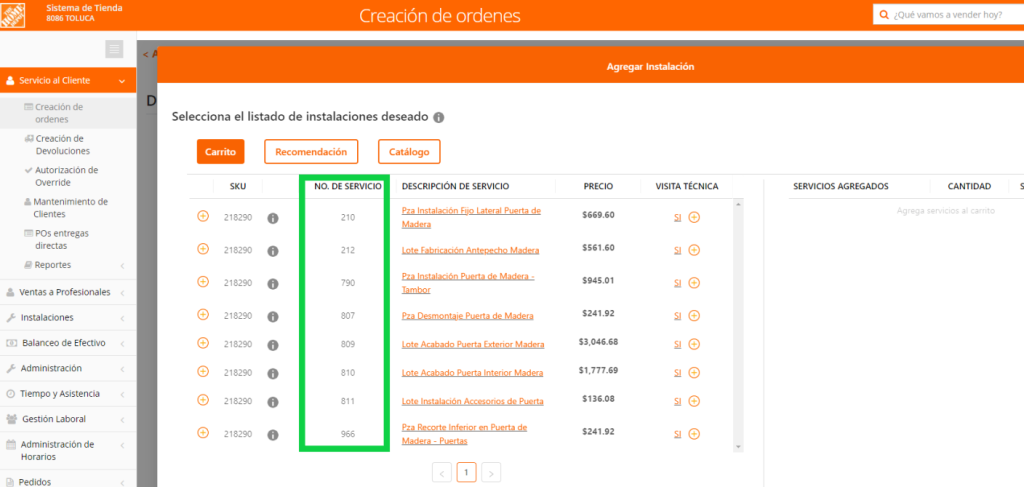Click scrollbar down arrow of services table
Viewport: 1024px width, 487px height.
[739, 447]
